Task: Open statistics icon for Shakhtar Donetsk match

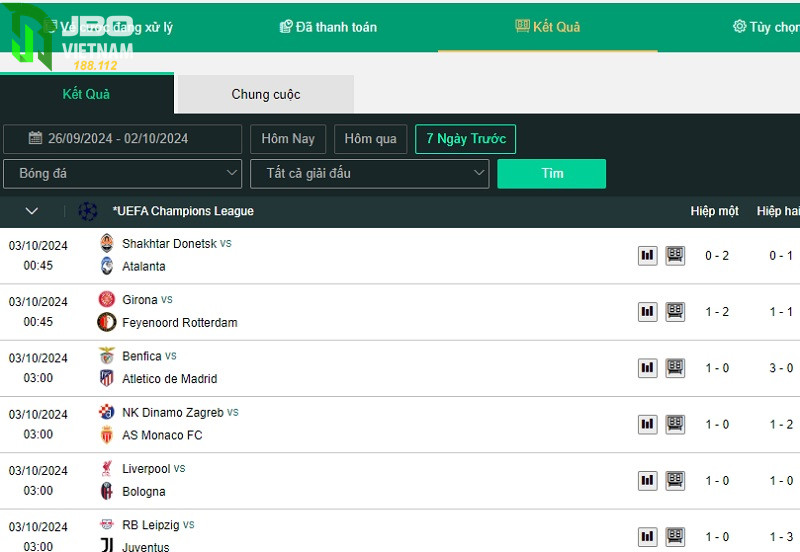Action: pyautogui.click(x=647, y=256)
